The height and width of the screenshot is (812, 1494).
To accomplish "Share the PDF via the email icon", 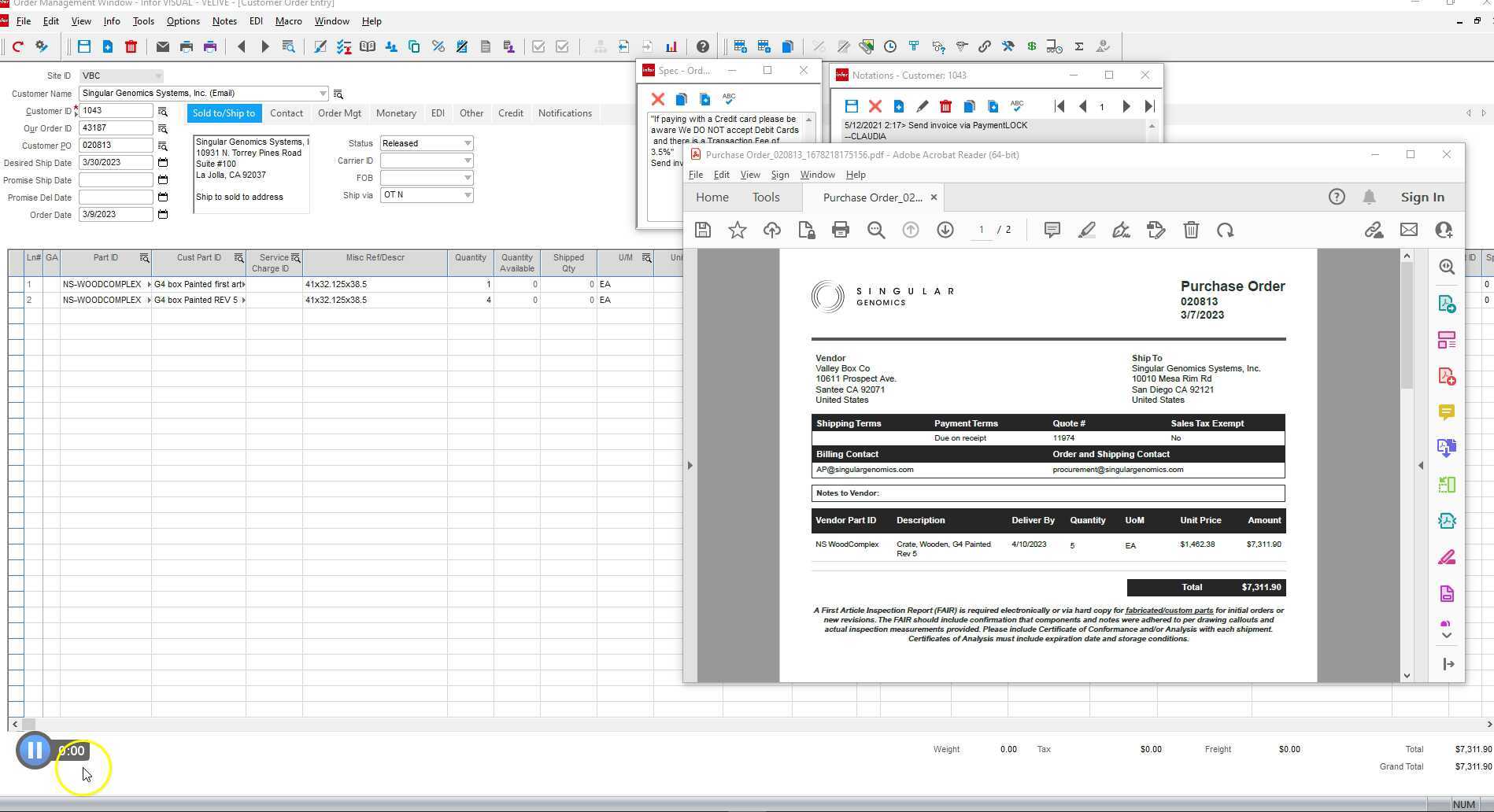I will pyautogui.click(x=1409, y=230).
